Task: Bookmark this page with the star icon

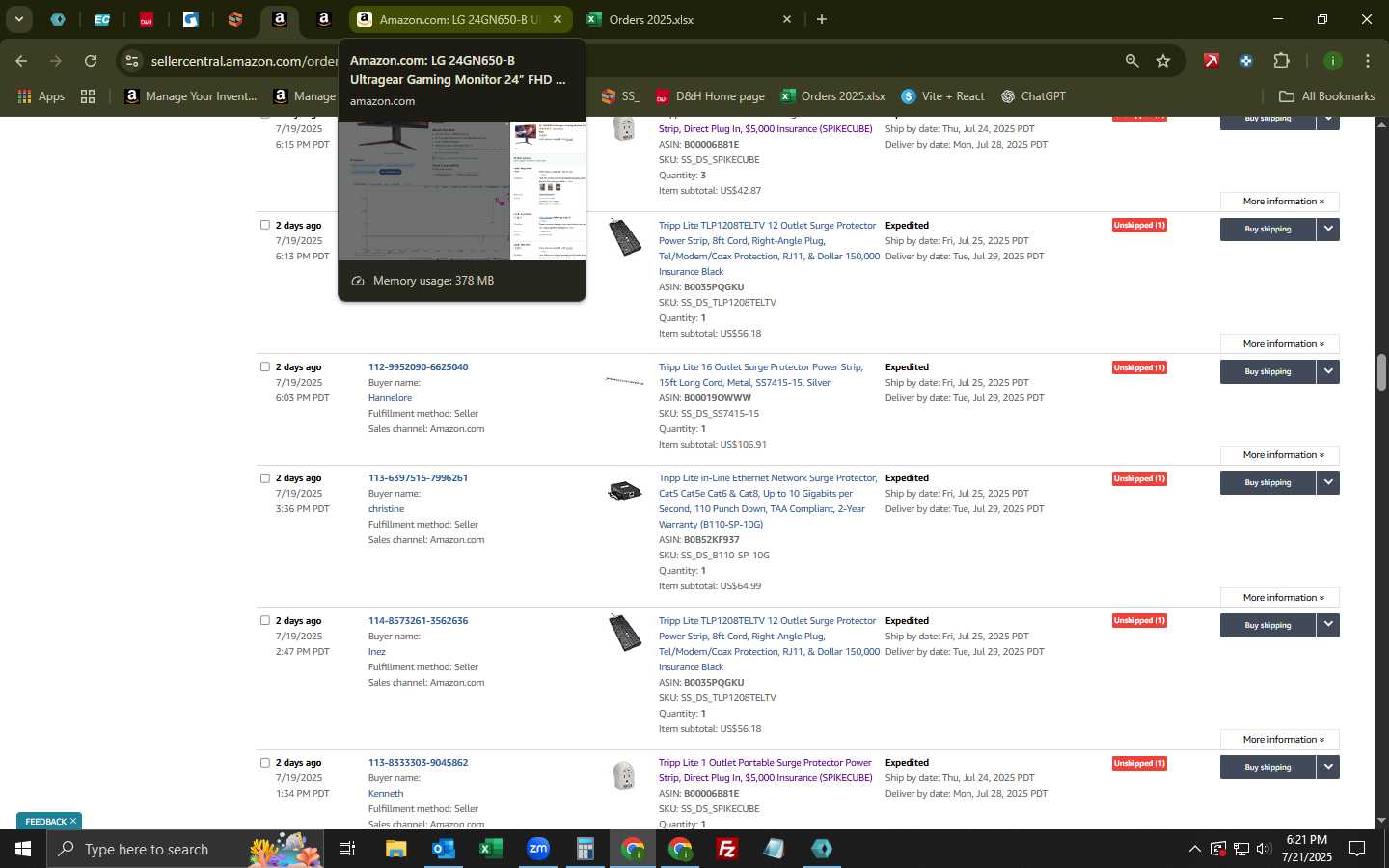Action: (x=1163, y=61)
